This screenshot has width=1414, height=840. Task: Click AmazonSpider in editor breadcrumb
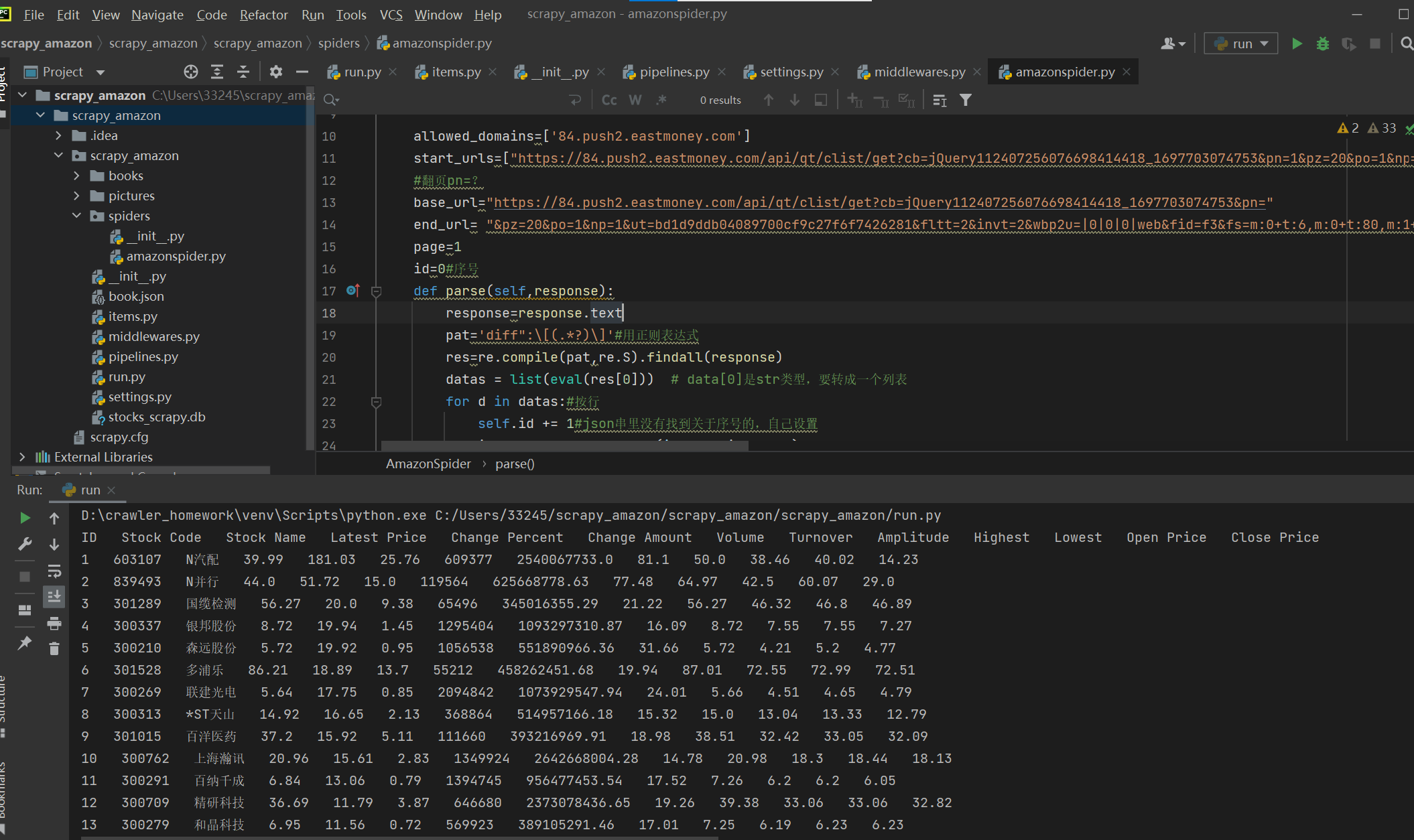click(x=428, y=464)
